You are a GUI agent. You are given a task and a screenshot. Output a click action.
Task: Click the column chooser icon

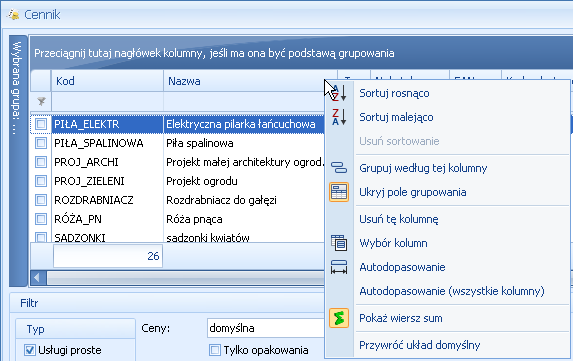(x=339, y=243)
